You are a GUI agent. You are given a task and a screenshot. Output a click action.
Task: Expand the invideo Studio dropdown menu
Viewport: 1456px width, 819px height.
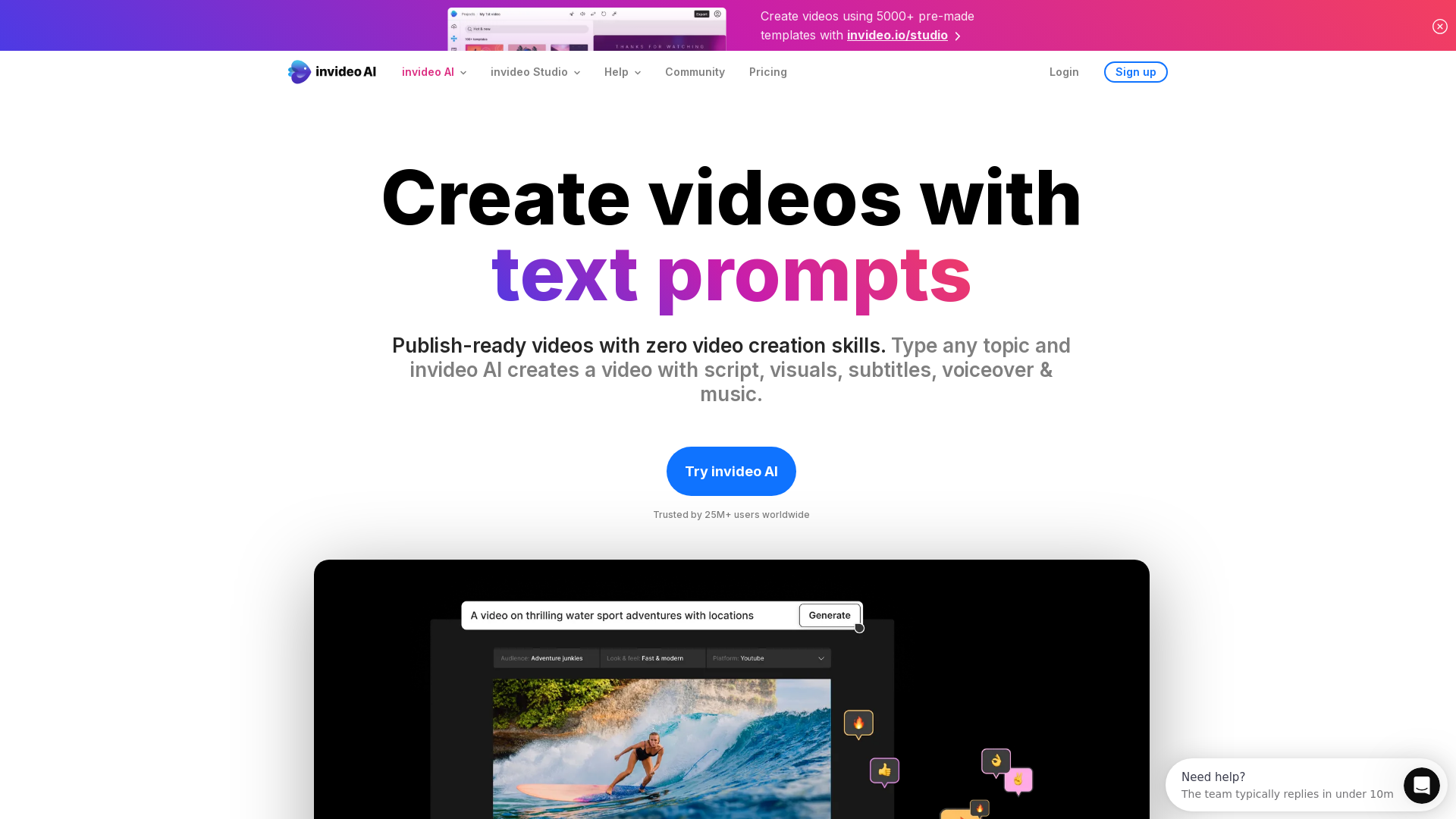(x=535, y=72)
